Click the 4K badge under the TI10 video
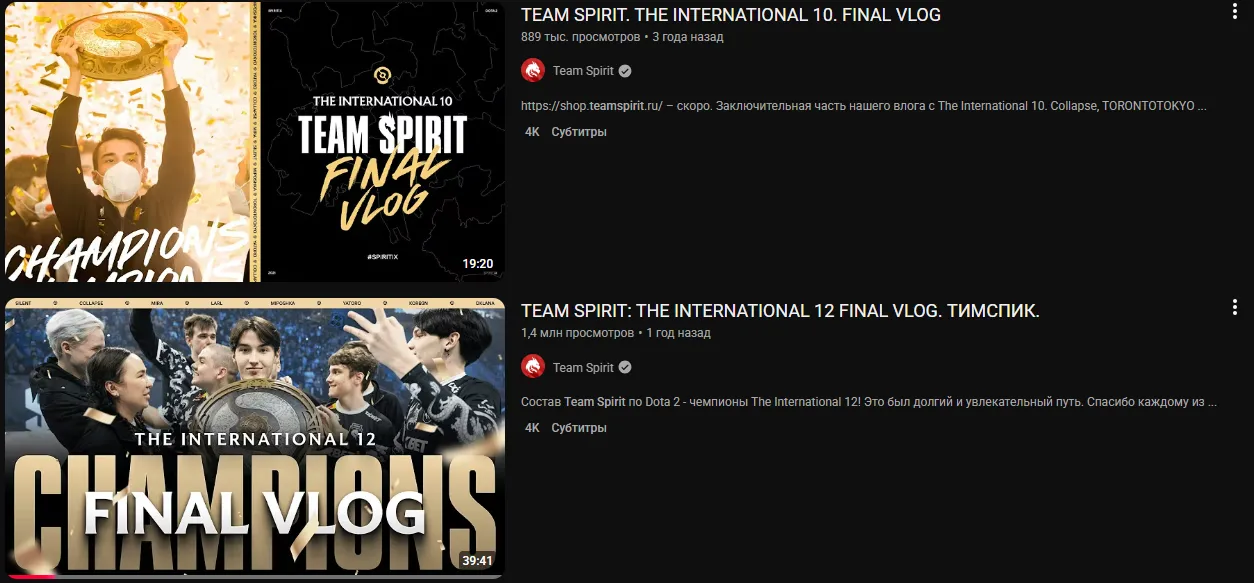1254x583 pixels. pos(532,132)
